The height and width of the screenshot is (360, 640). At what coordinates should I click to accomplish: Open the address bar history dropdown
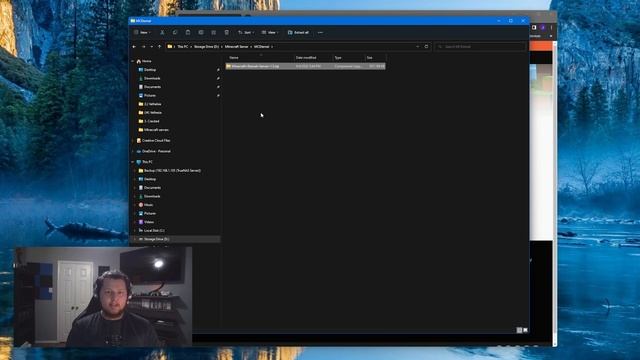coord(417,47)
